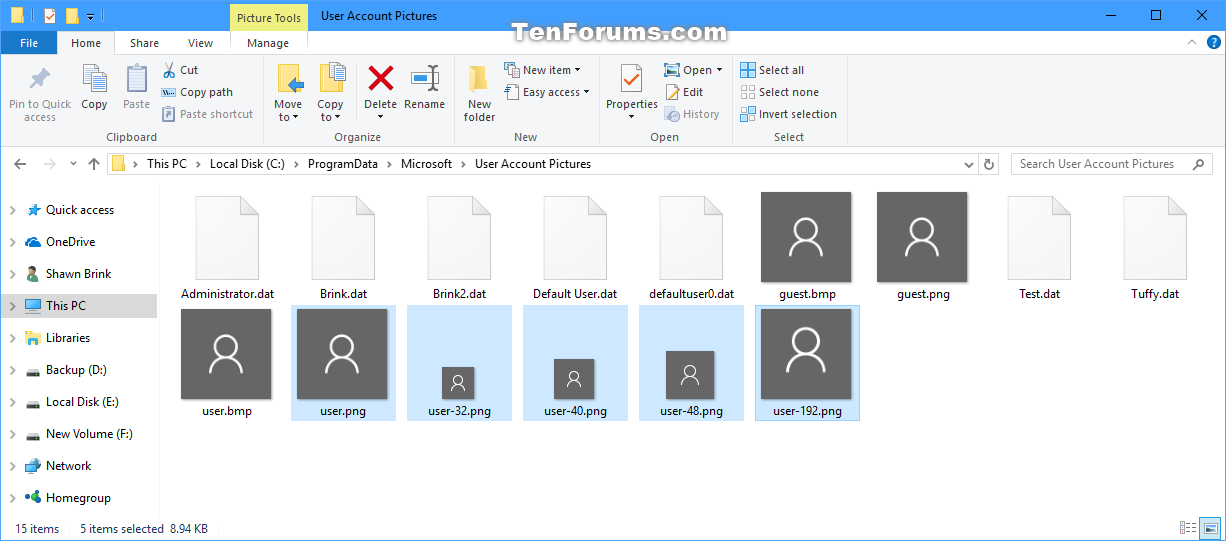The image size is (1226, 541).
Task: Expand the Libraries tree node
Action: pyautogui.click(x=13, y=338)
